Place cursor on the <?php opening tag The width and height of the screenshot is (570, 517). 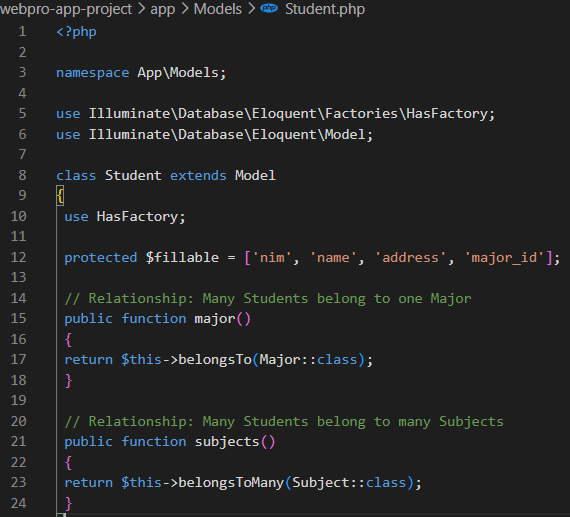[x=76, y=32]
